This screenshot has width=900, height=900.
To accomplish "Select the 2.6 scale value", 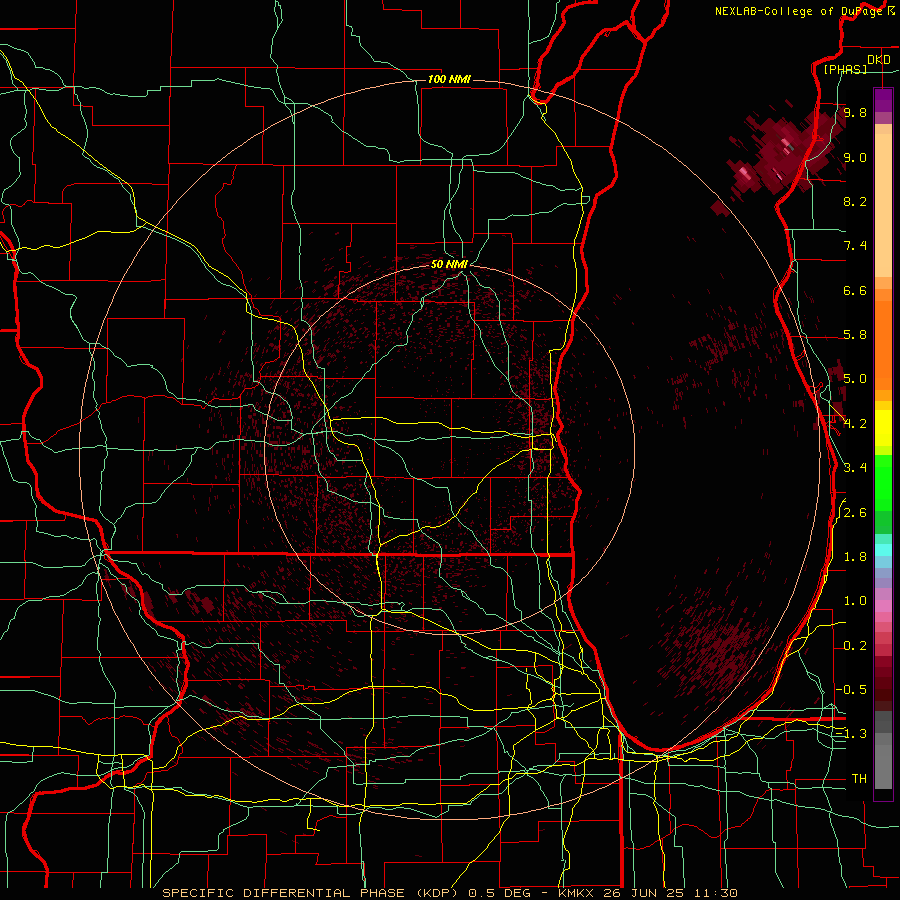I will point(855,513).
